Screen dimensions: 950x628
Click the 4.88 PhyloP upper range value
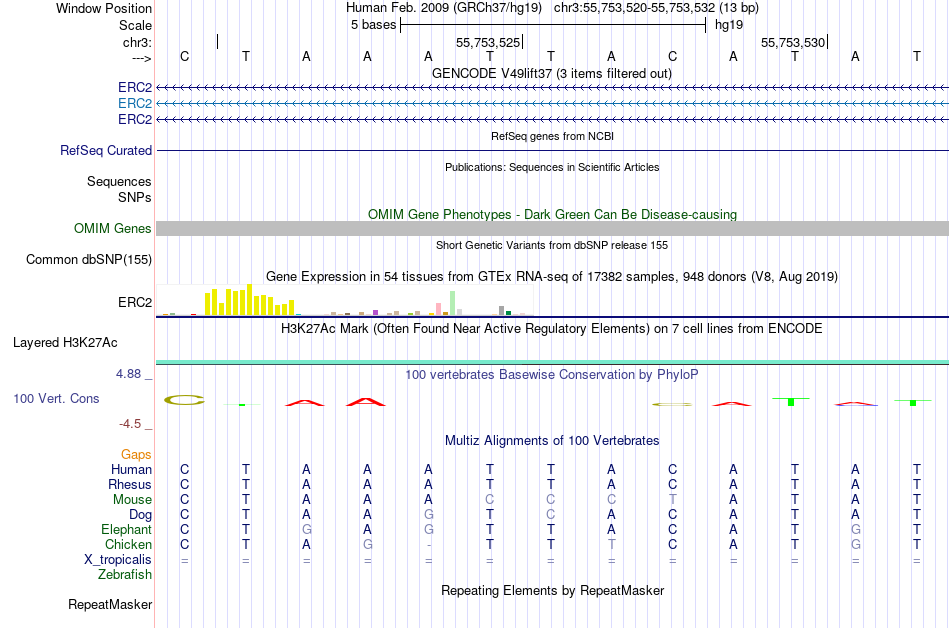[128, 374]
